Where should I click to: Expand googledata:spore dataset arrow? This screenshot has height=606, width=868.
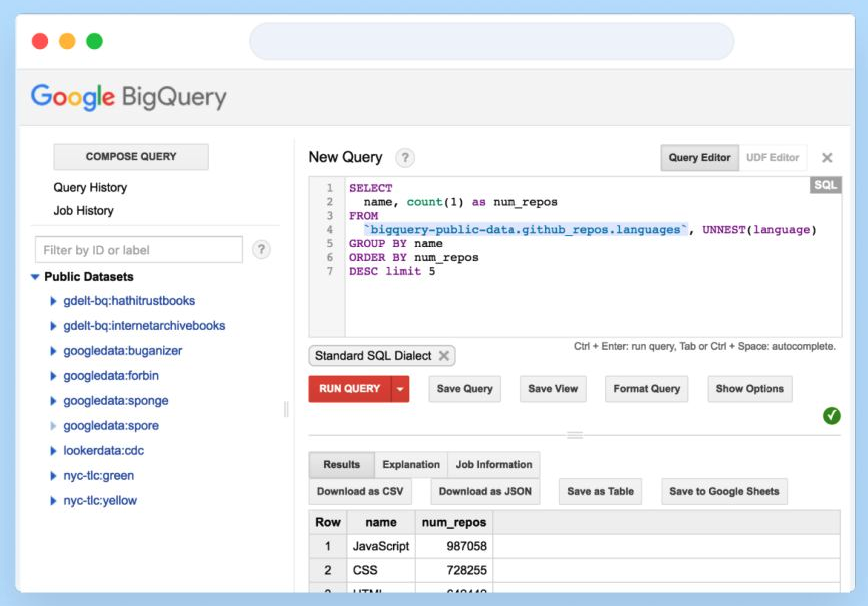[x=53, y=426]
